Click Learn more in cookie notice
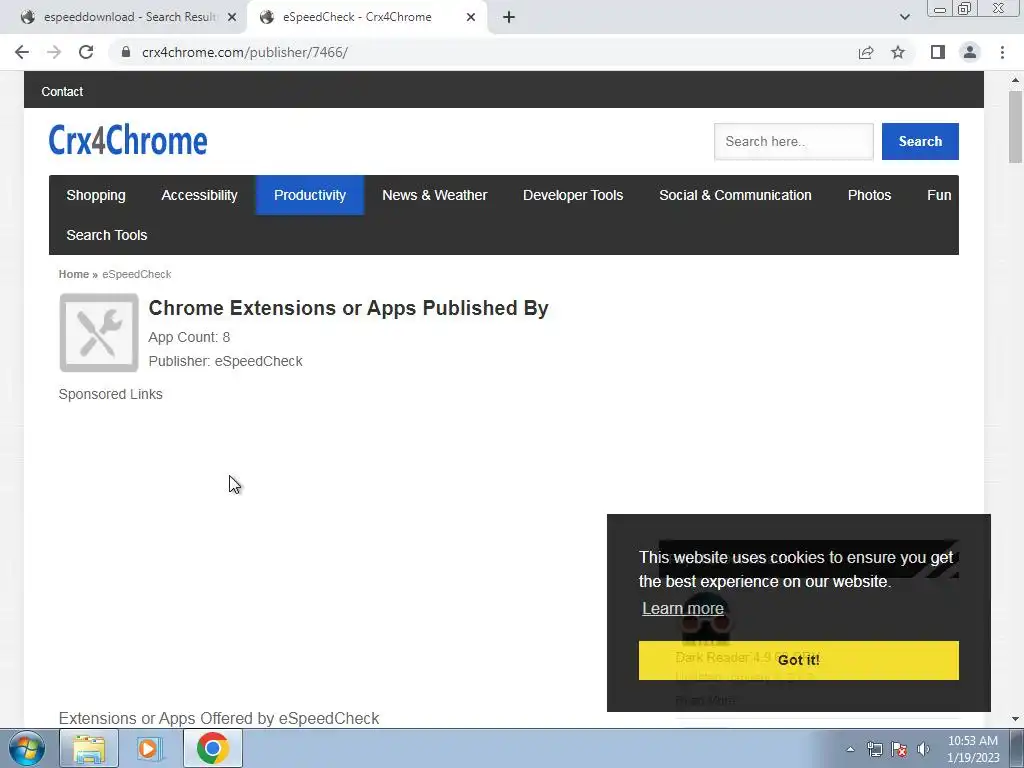 tap(682, 608)
